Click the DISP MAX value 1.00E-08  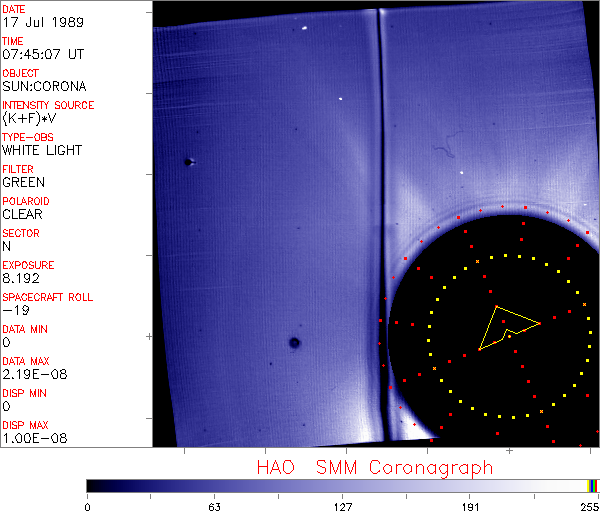click(x=31, y=438)
